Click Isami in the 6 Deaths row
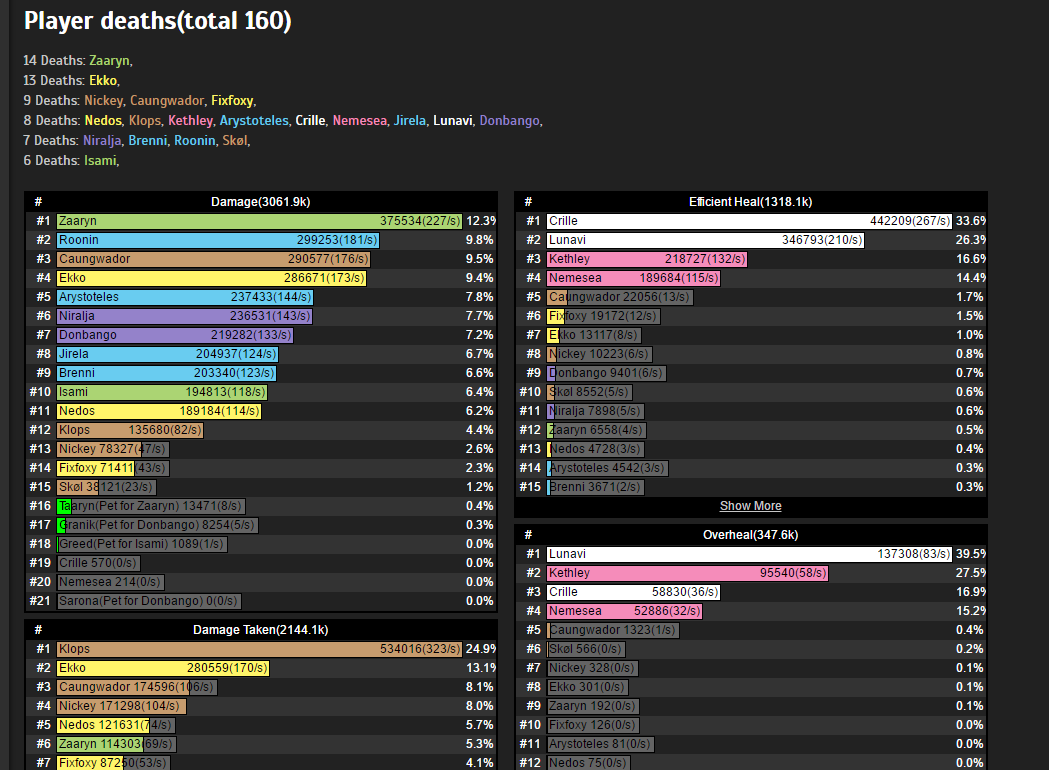Image resolution: width=1049 pixels, height=770 pixels. pos(100,161)
